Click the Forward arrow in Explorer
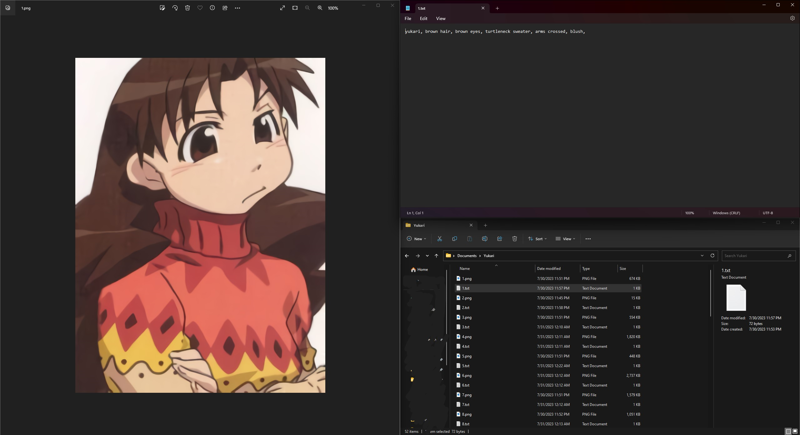 417,255
